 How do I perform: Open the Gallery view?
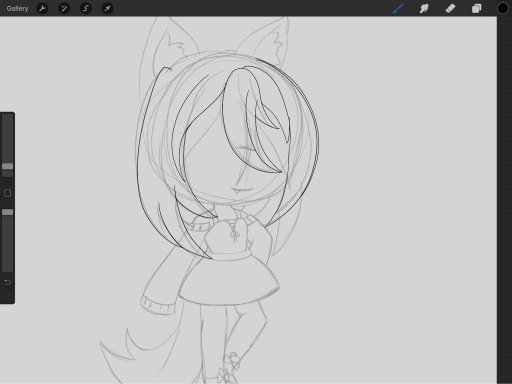point(17,8)
